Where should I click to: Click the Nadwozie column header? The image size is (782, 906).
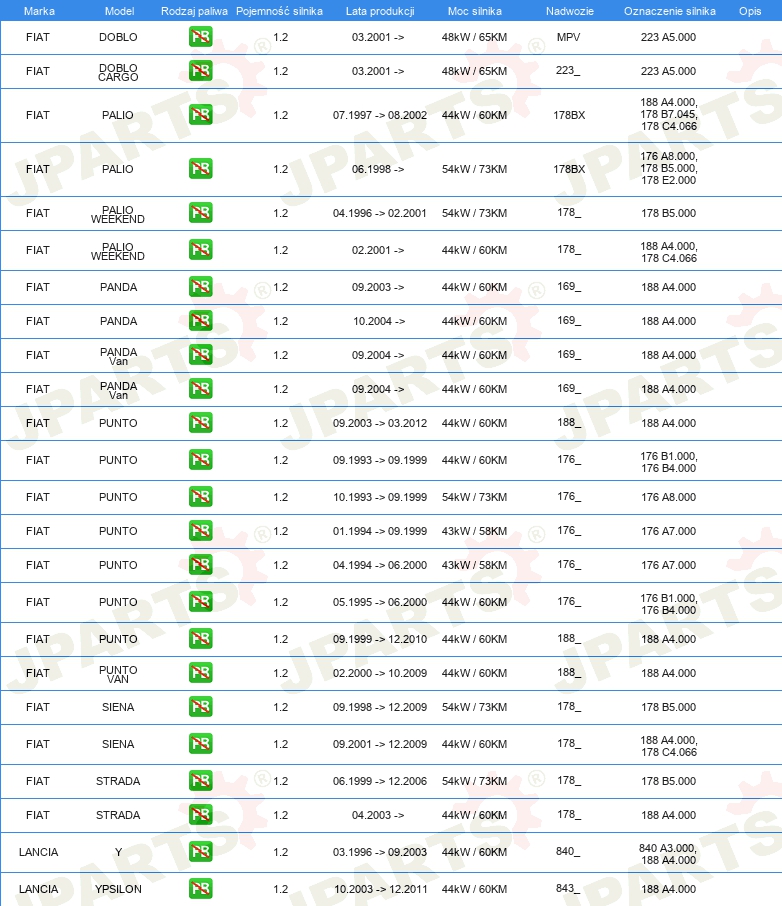click(x=569, y=11)
